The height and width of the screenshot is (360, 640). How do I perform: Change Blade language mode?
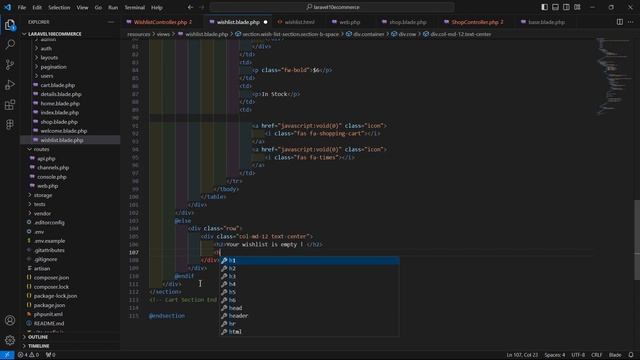[615, 355]
